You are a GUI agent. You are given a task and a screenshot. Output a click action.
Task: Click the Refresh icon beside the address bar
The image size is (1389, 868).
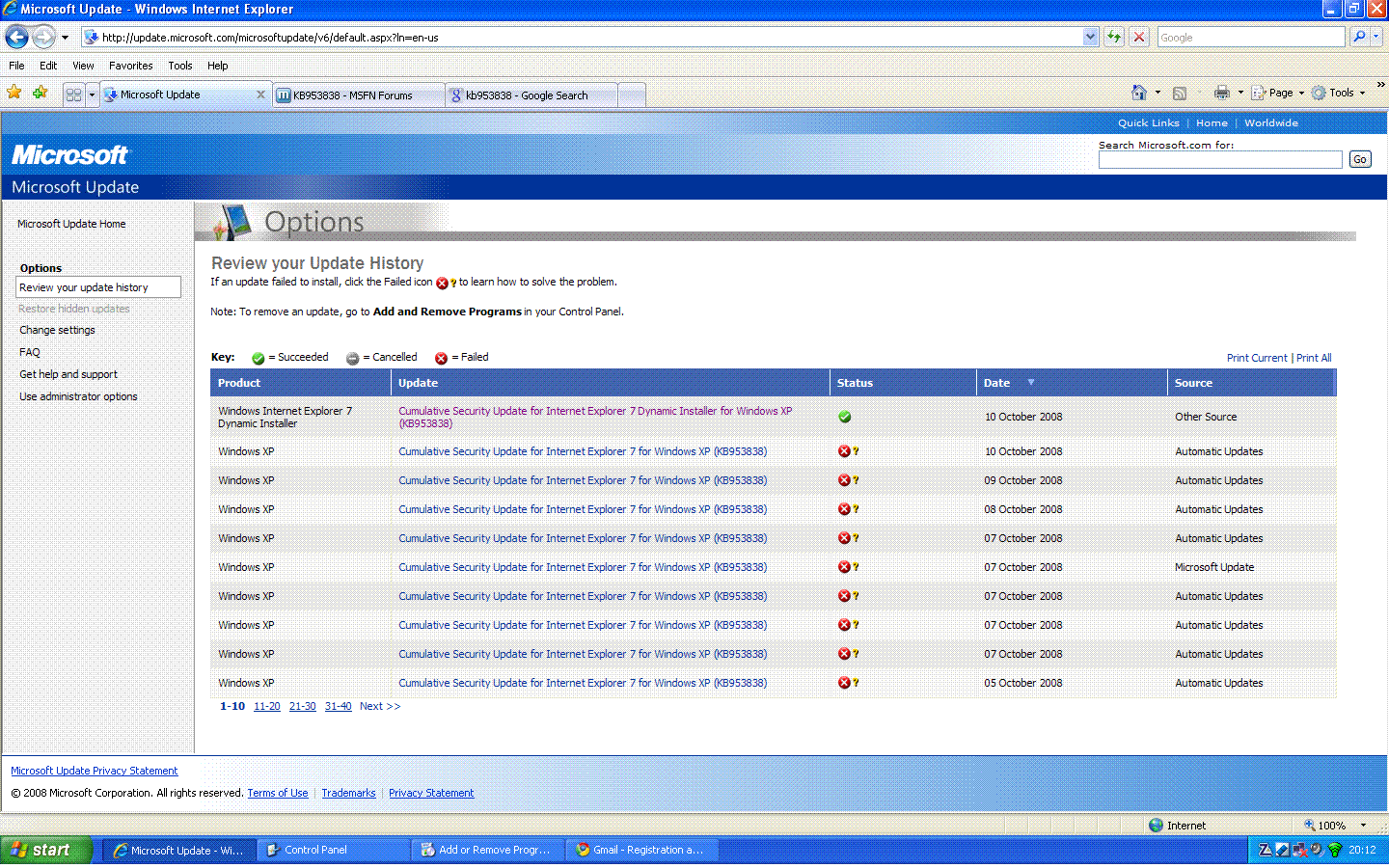pyautogui.click(x=1114, y=37)
